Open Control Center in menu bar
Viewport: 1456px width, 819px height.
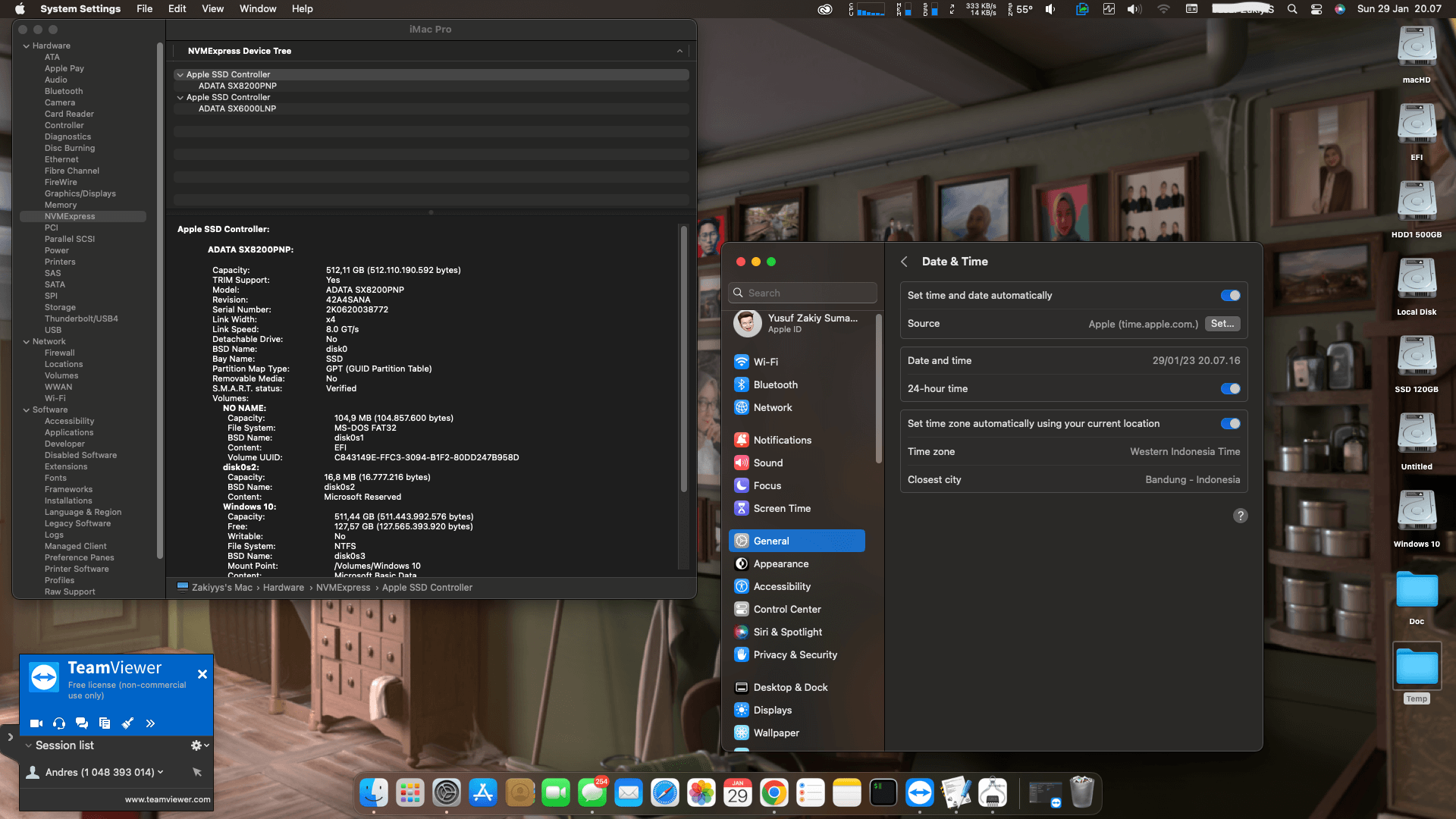coord(1316,9)
